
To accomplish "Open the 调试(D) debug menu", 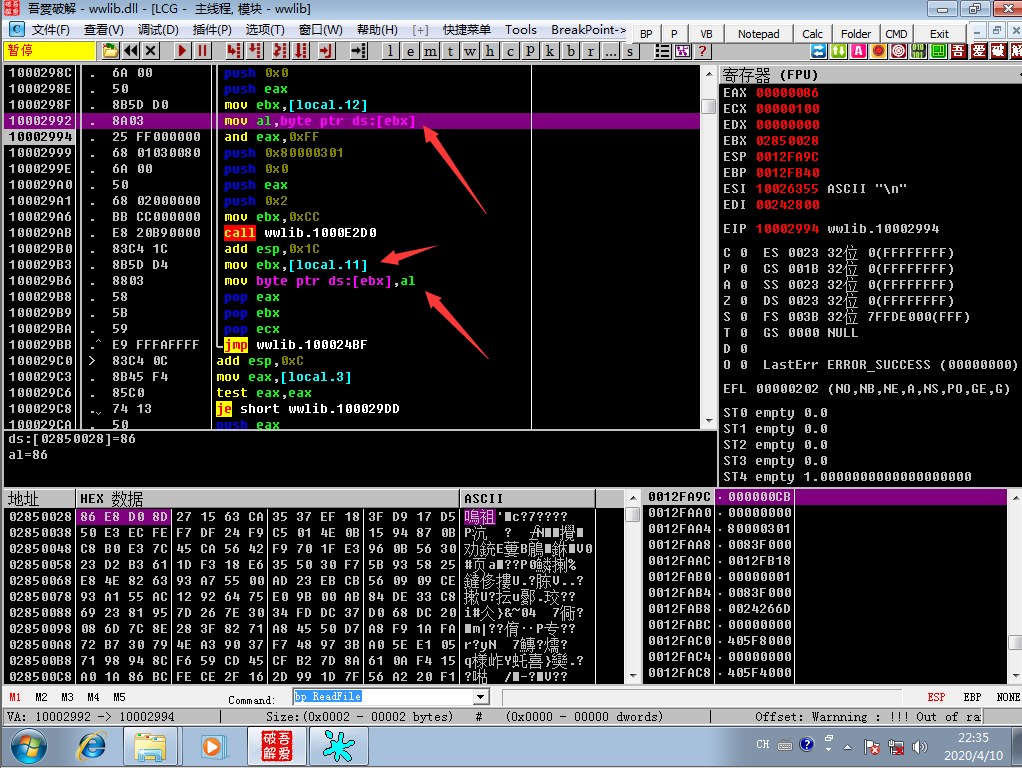I will click(158, 30).
